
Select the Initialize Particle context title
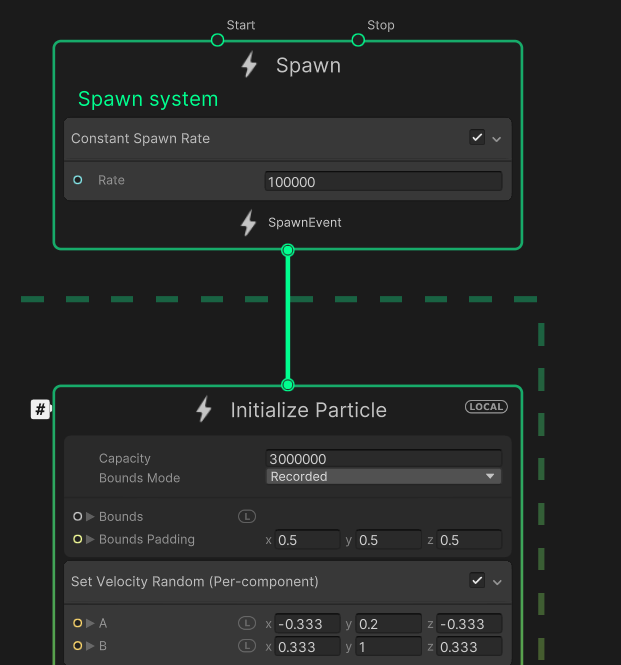(x=308, y=410)
